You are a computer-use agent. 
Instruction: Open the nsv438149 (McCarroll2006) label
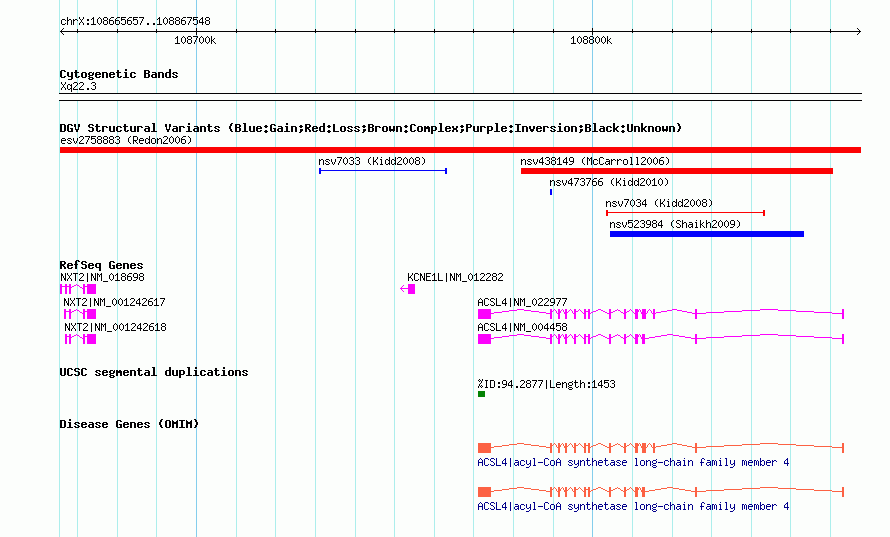(595, 161)
